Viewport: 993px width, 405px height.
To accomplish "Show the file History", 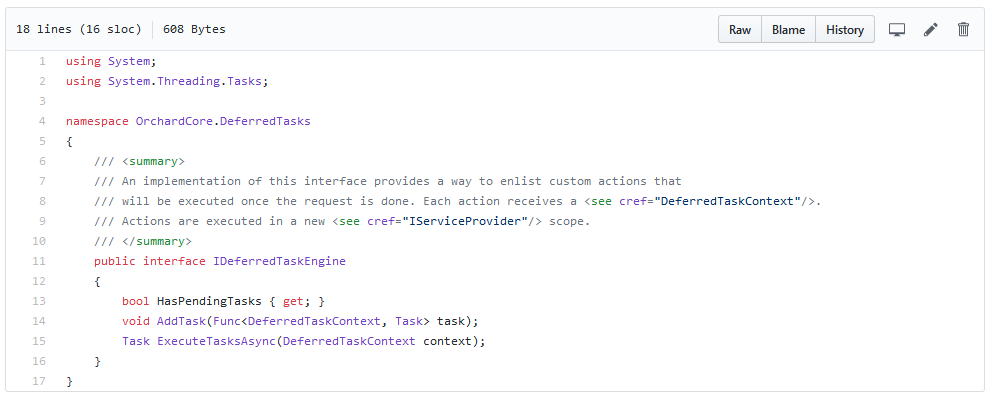I will tap(845, 30).
